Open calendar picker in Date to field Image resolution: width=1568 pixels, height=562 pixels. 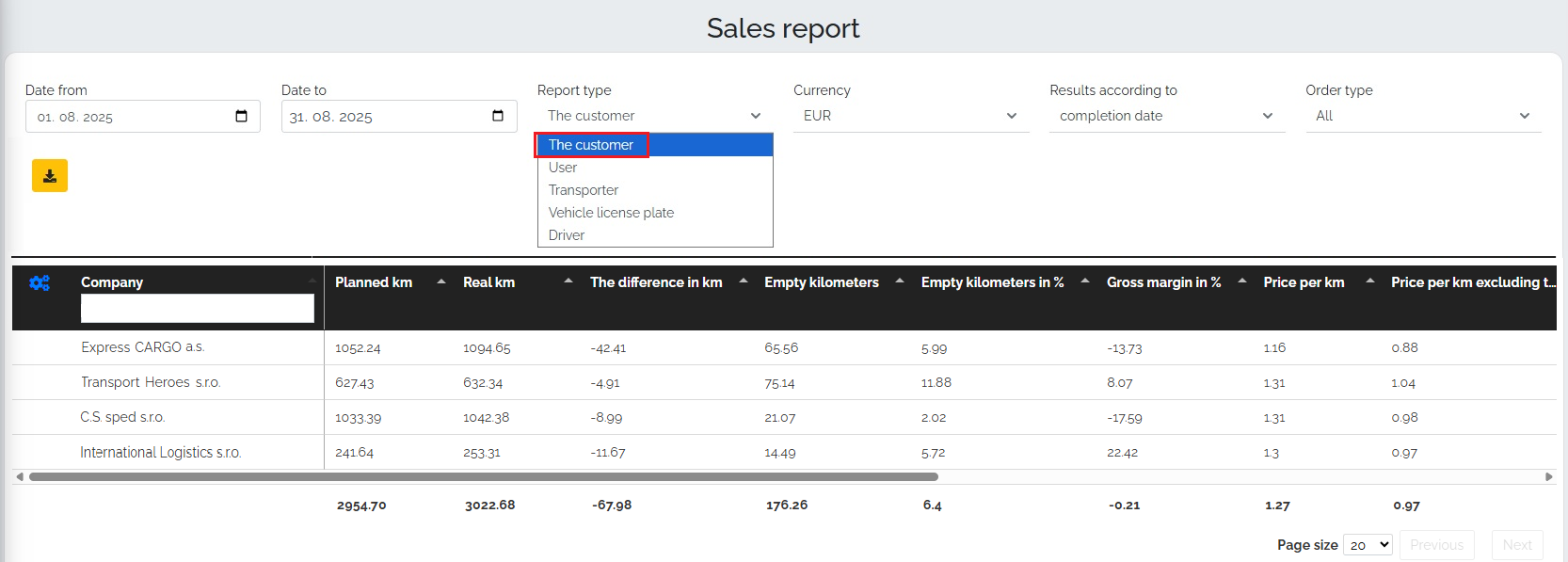[498, 116]
